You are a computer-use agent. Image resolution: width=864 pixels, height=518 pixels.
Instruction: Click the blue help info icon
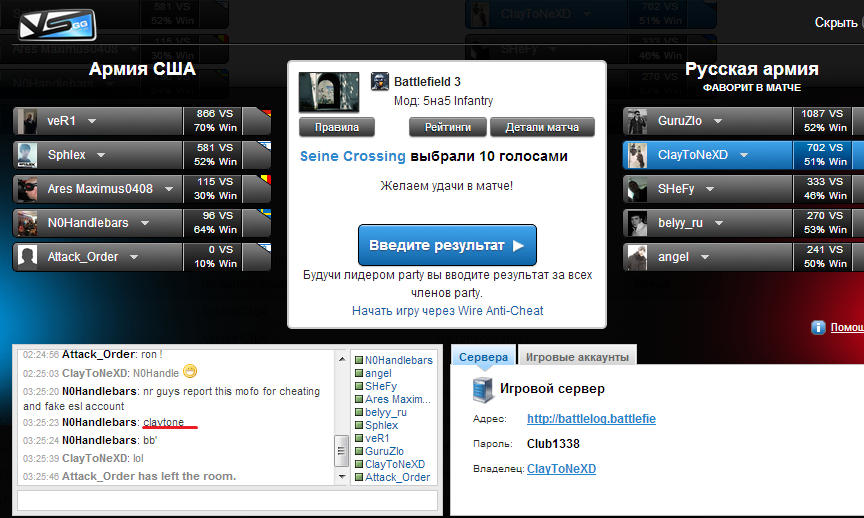[818, 327]
